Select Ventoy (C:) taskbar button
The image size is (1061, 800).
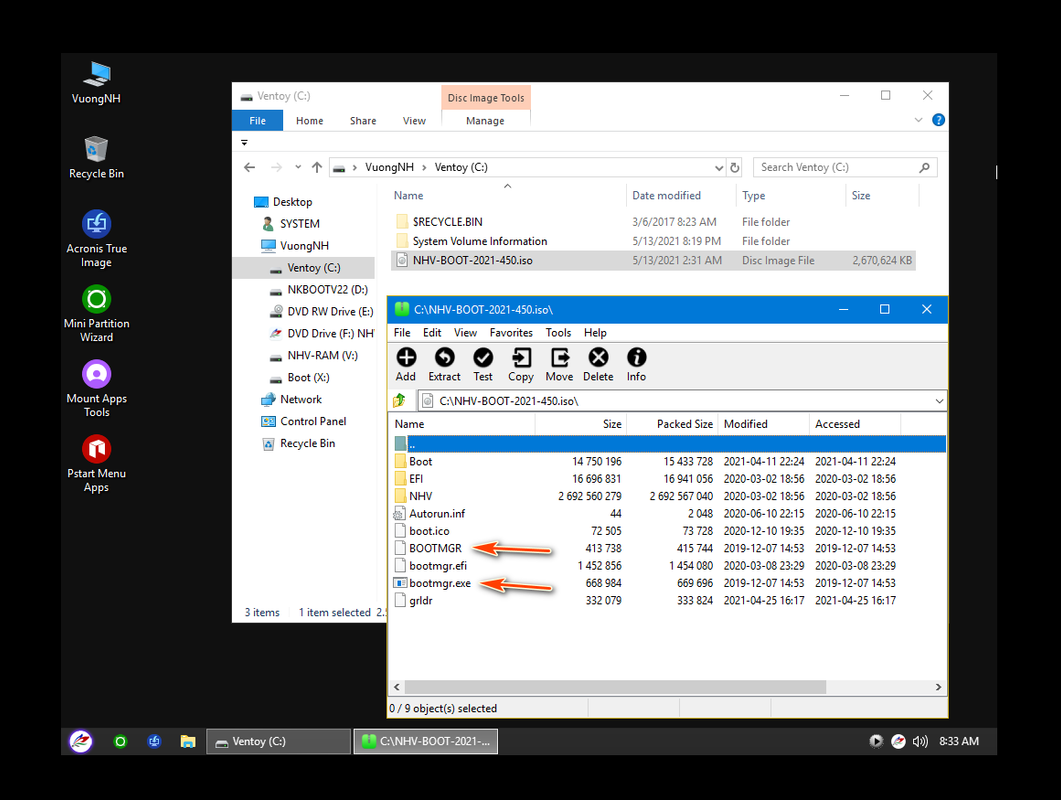click(279, 741)
